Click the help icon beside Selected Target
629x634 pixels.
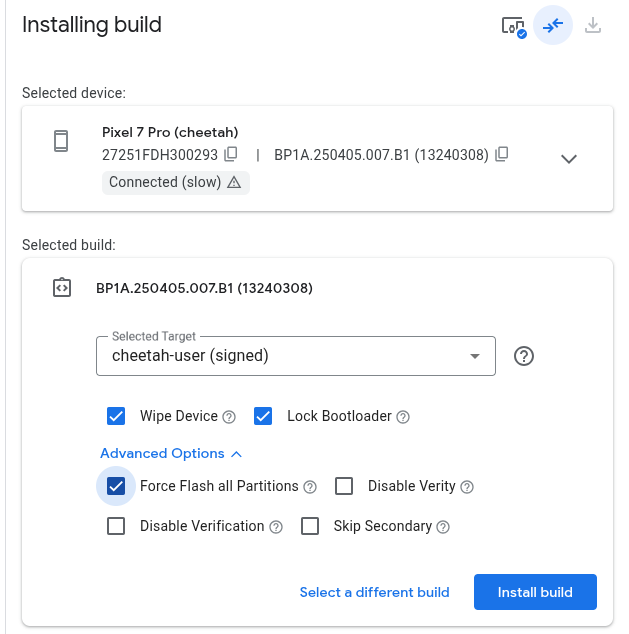(x=523, y=356)
